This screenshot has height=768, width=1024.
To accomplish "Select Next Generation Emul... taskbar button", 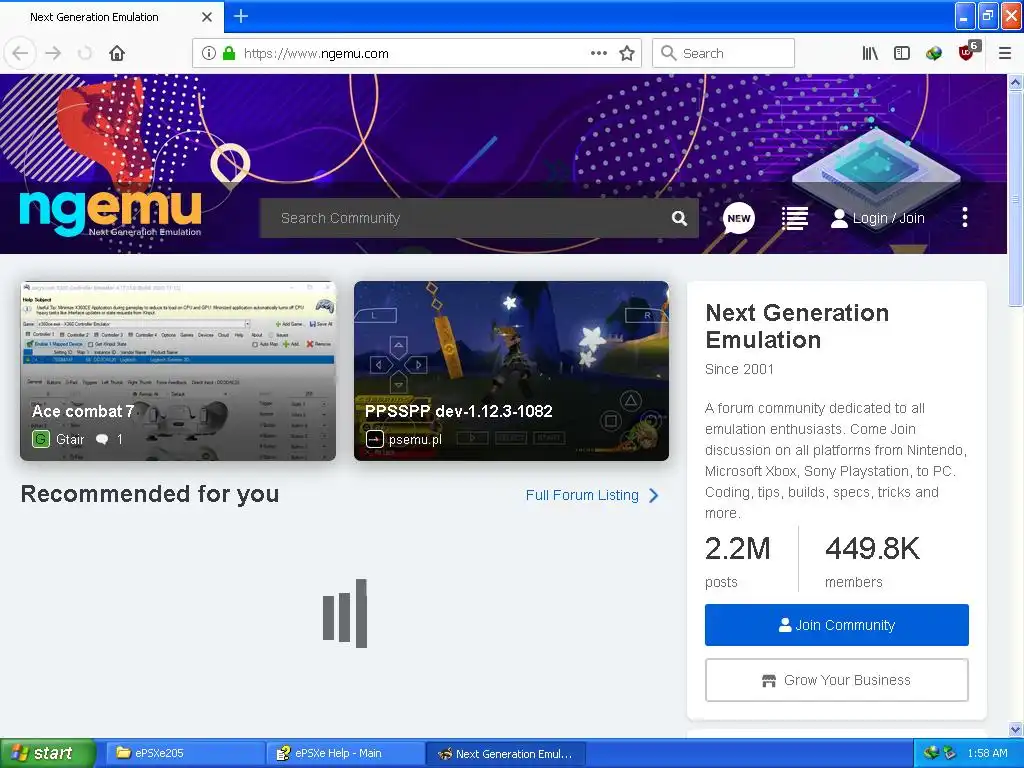I will click(x=505, y=753).
